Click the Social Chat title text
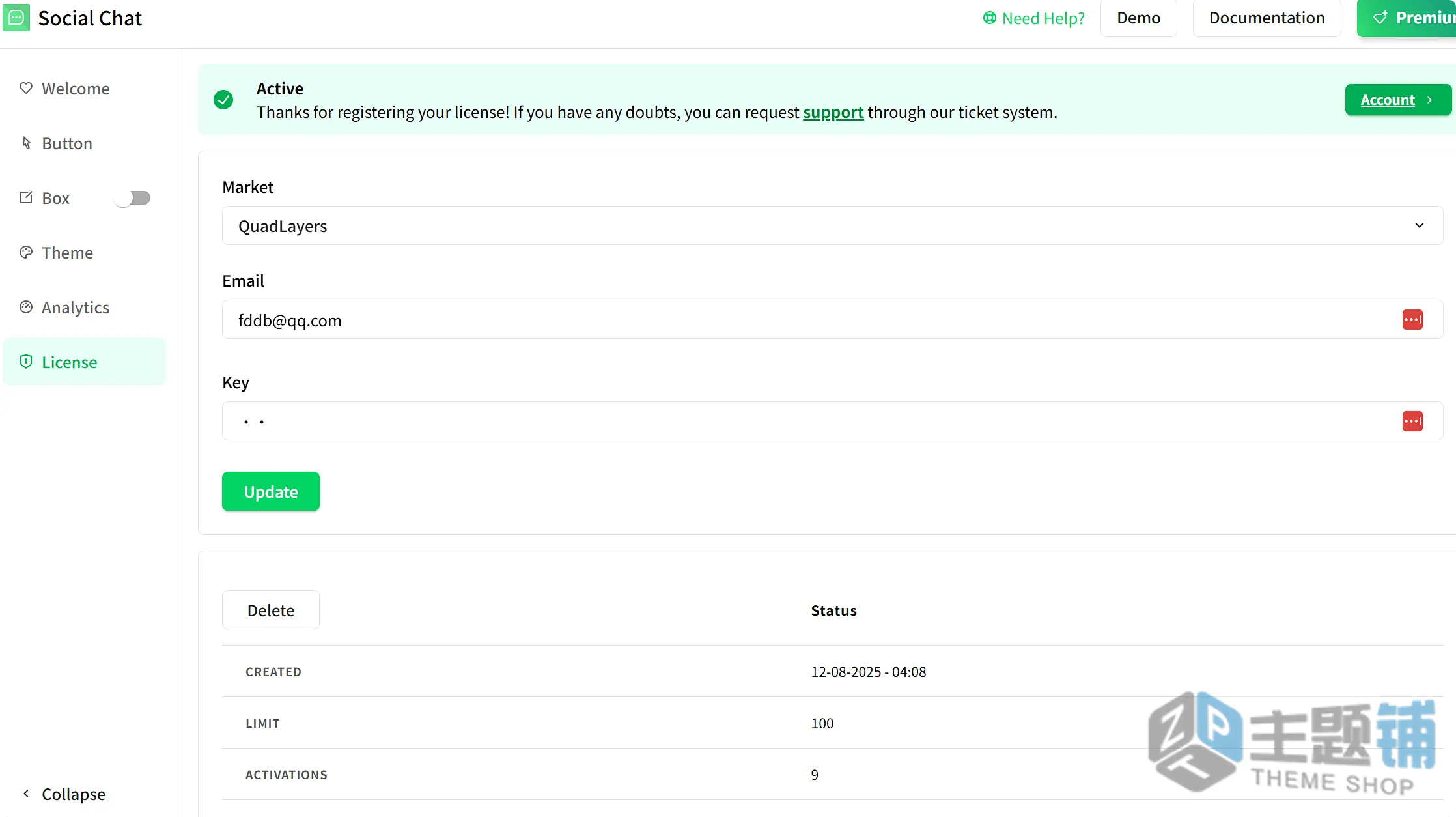 pyautogui.click(x=90, y=18)
